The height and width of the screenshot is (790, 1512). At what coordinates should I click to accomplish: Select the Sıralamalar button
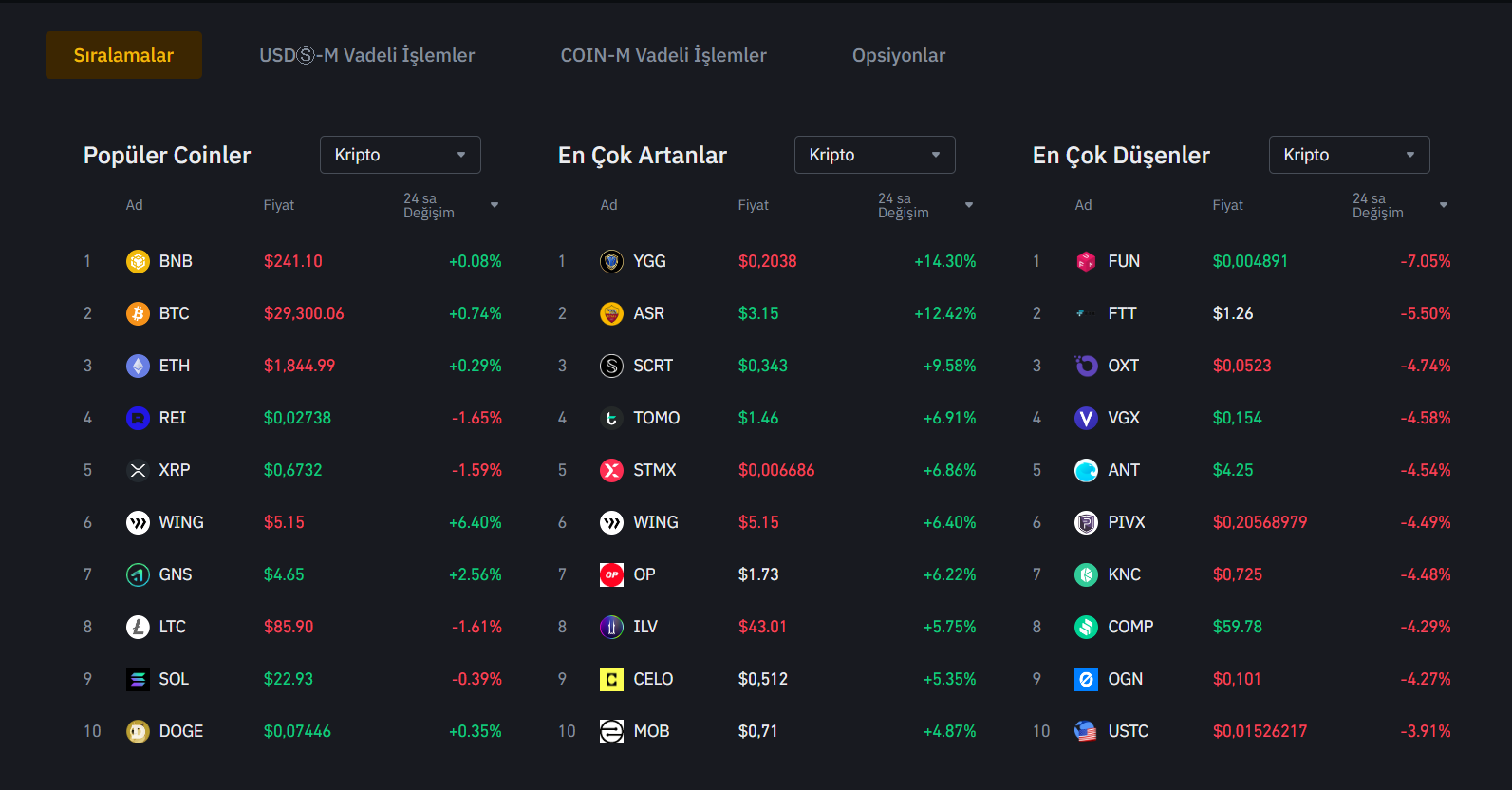pyautogui.click(x=123, y=55)
